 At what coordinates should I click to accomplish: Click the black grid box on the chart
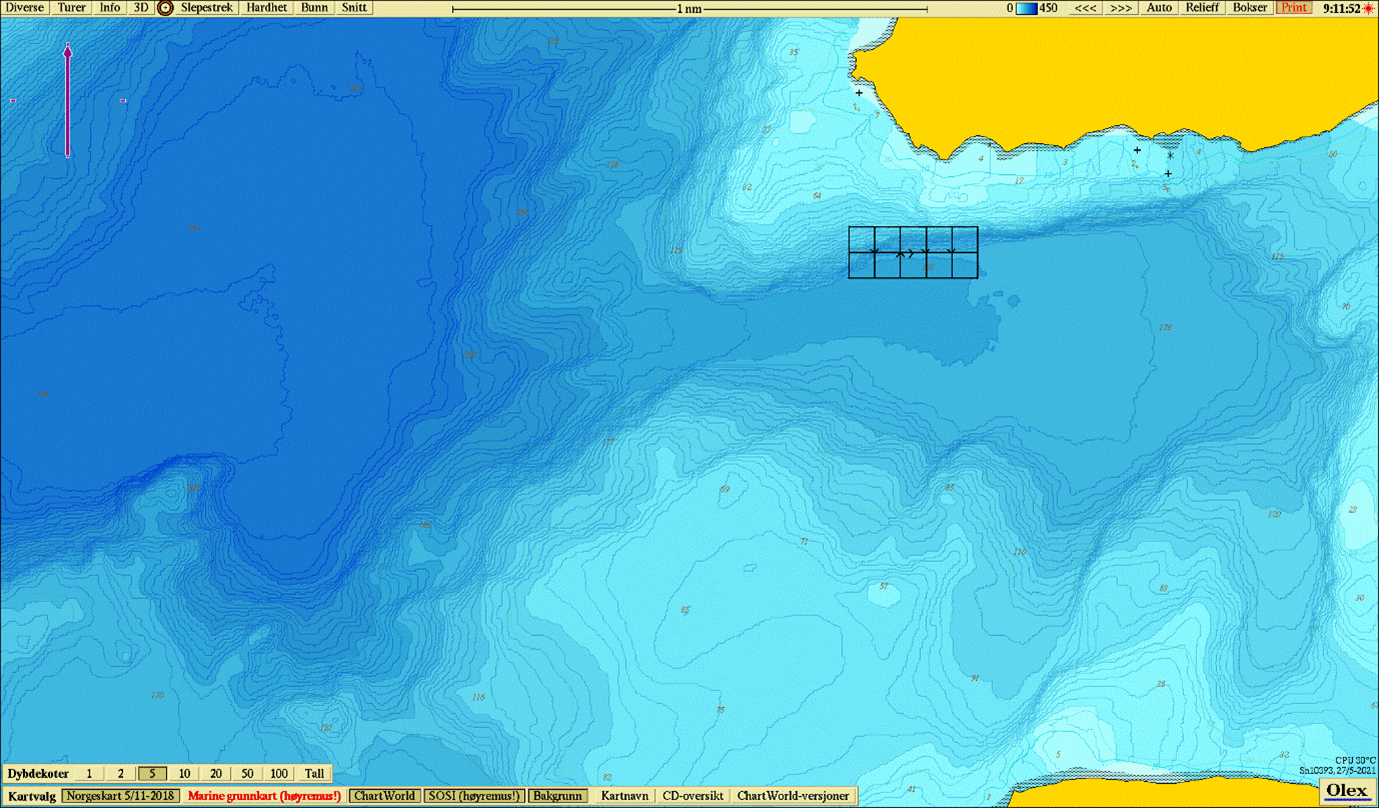[x=913, y=252]
